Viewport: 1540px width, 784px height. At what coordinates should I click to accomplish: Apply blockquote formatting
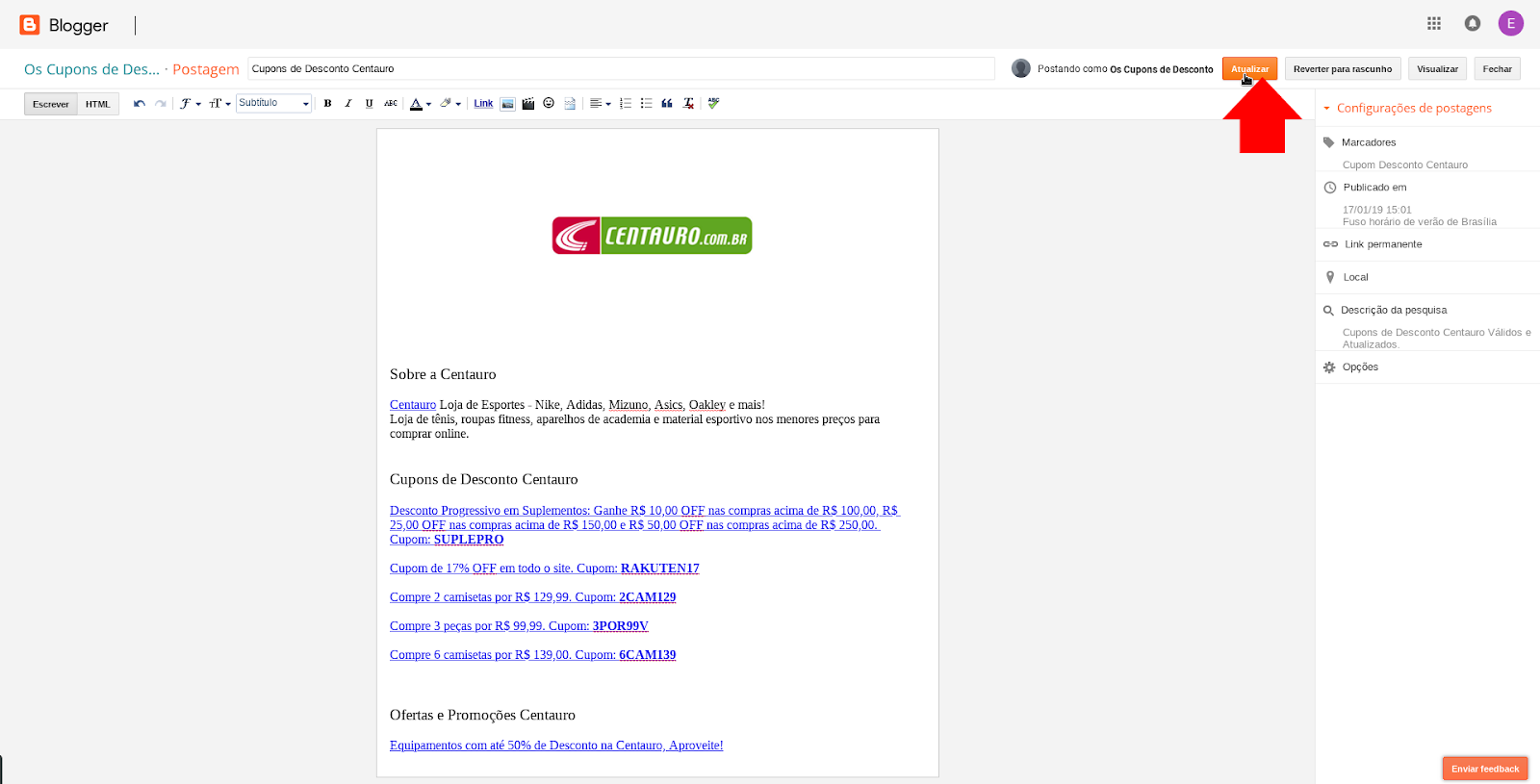(x=667, y=104)
